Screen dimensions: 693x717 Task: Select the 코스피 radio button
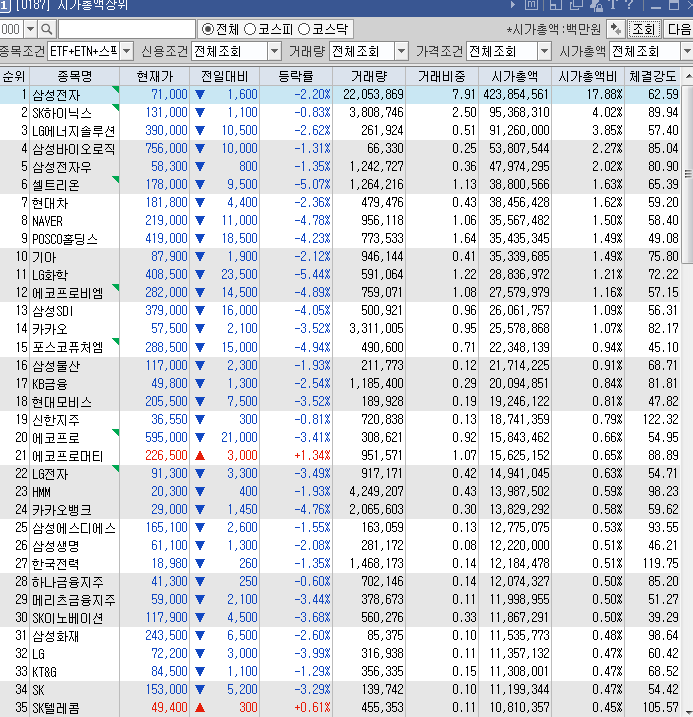250,29
